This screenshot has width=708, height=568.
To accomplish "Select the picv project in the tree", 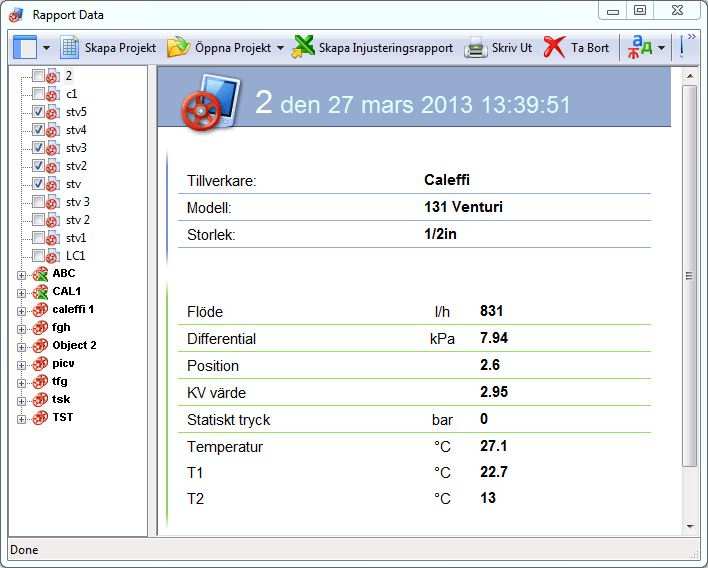I will (x=63, y=363).
